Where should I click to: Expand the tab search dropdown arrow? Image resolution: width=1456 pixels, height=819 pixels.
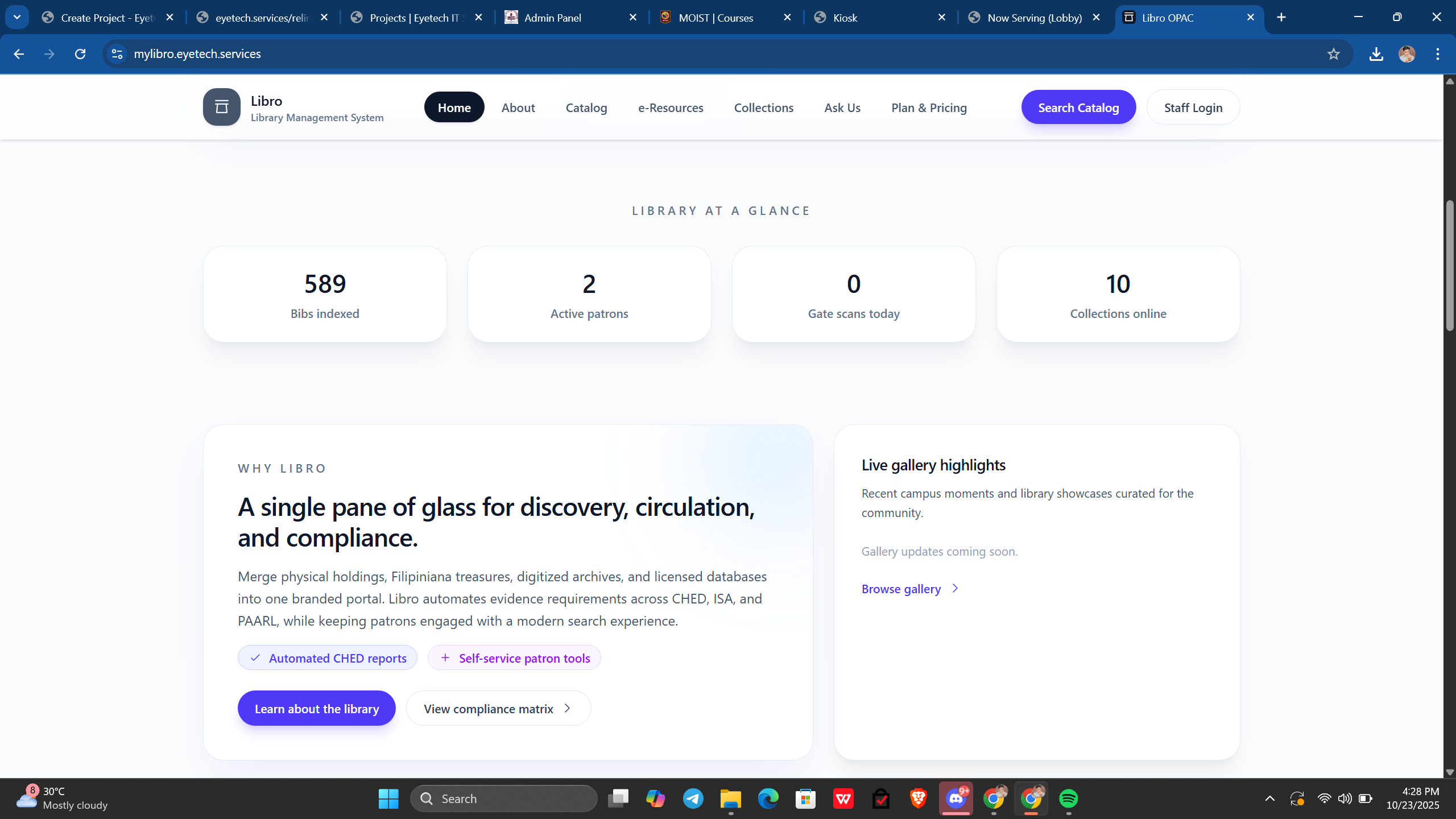[x=17, y=18]
